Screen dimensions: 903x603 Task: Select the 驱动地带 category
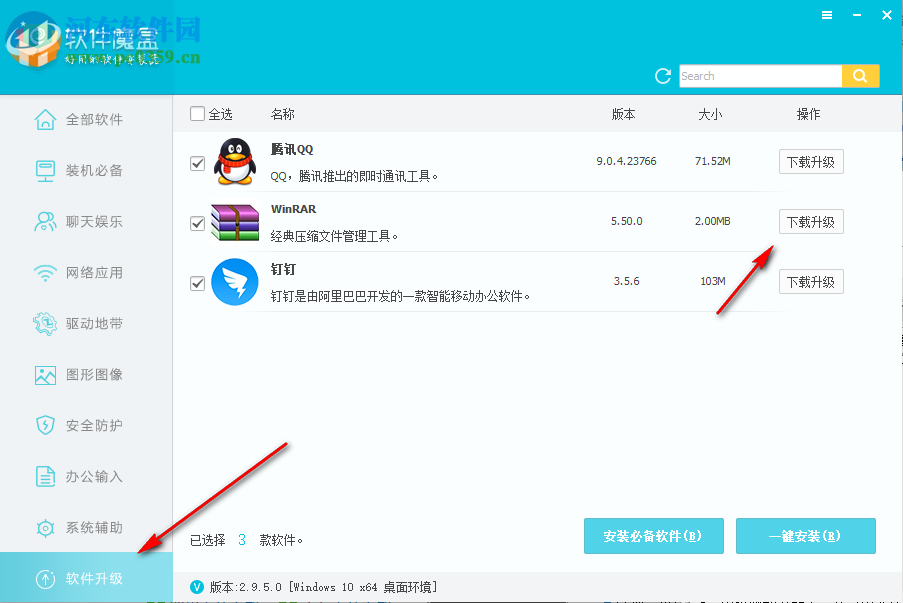pos(86,324)
